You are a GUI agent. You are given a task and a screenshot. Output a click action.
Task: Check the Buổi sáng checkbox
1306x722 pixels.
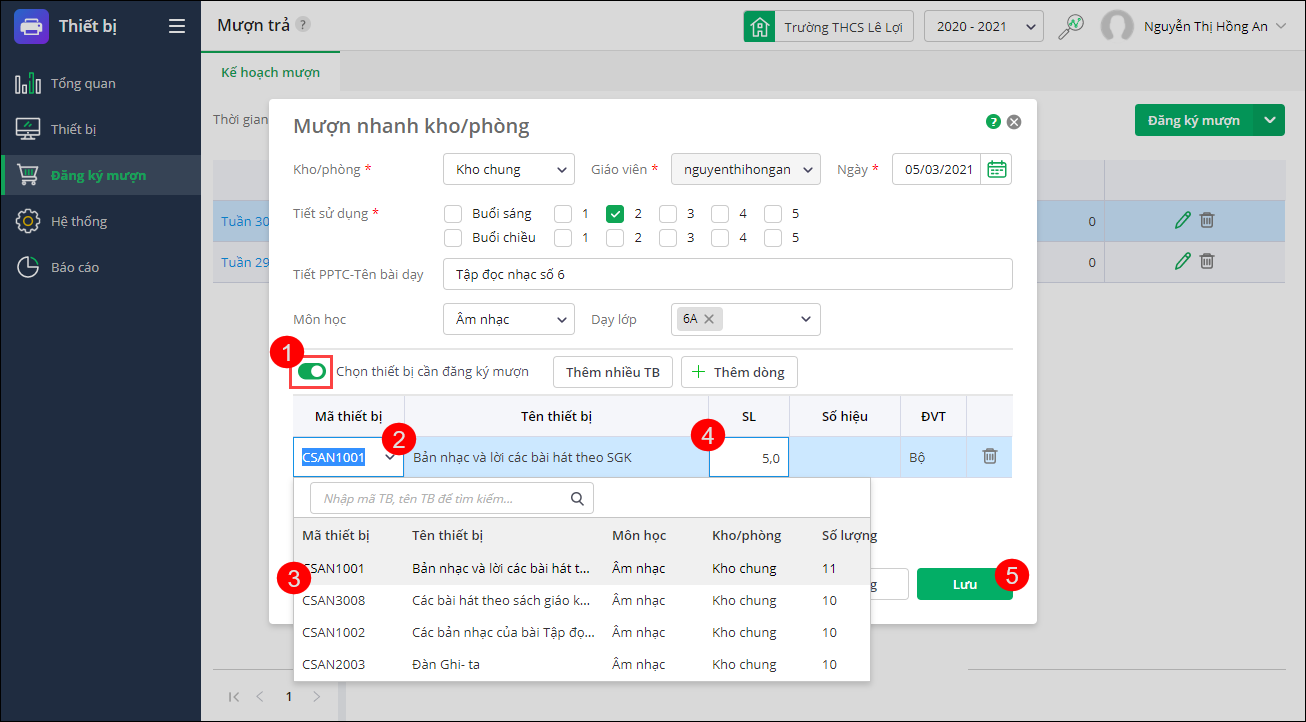click(x=453, y=213)
